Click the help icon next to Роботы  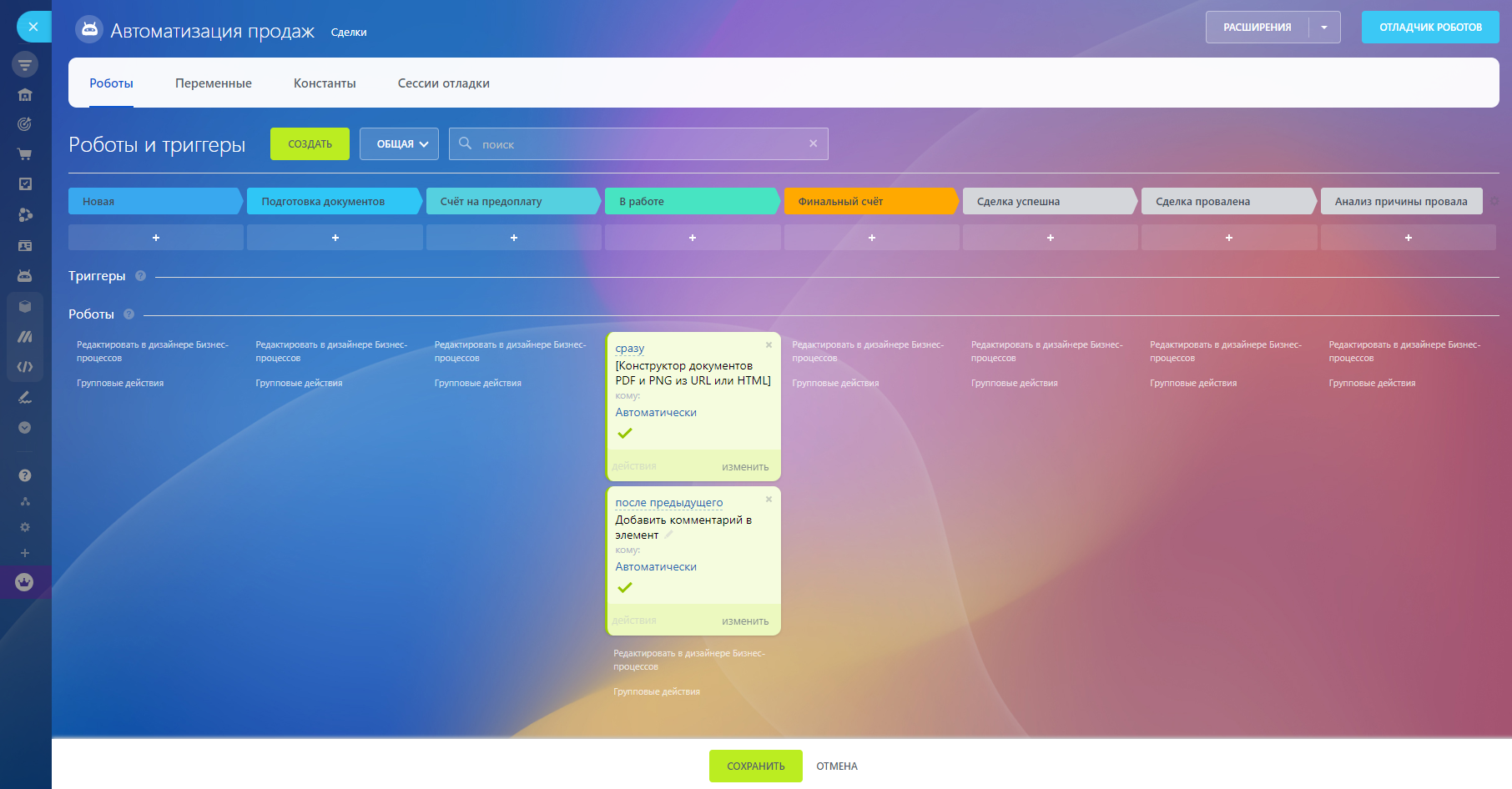click(x=129, y=314)
